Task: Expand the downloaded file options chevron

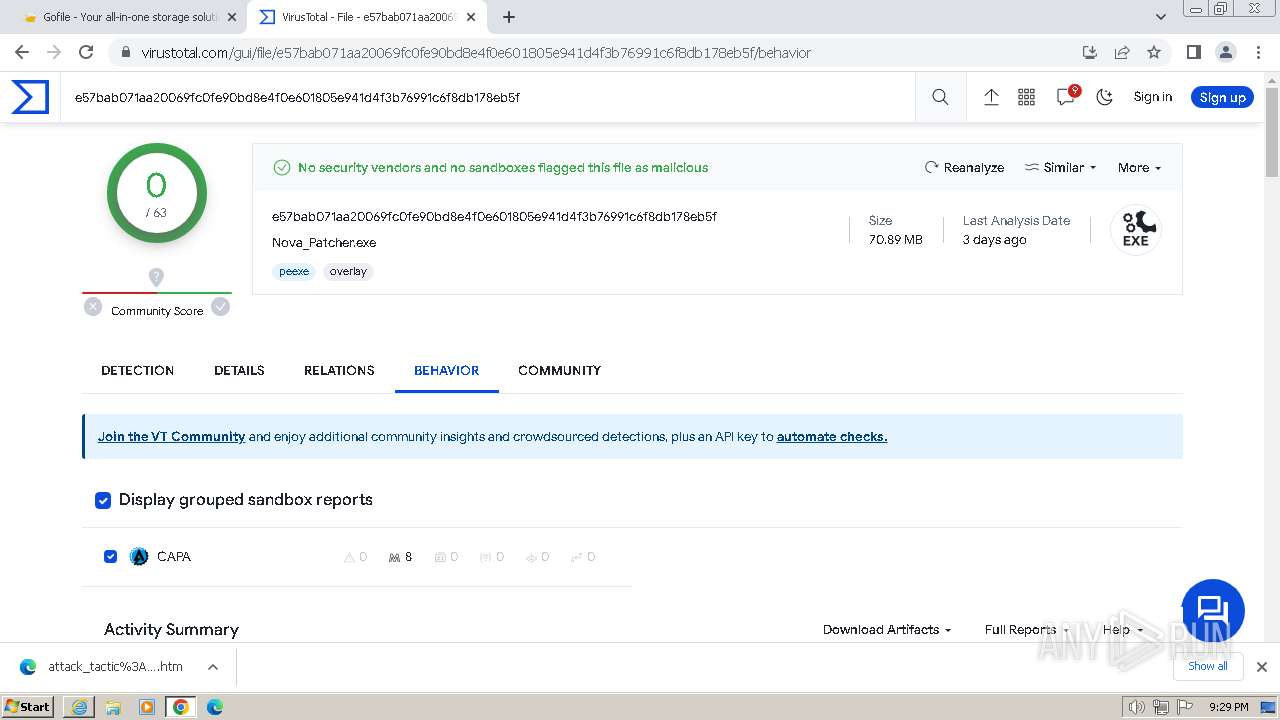Action: tap(213, 667)
